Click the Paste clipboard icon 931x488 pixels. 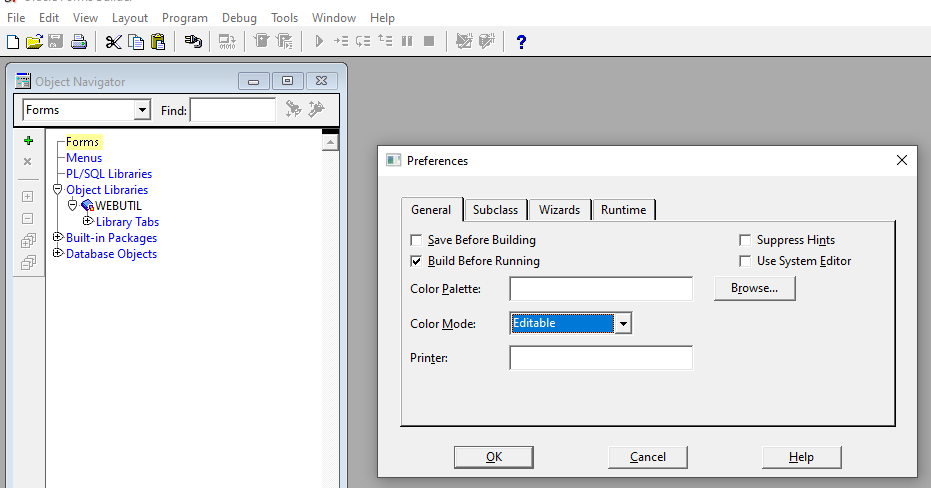pos(158,42)
